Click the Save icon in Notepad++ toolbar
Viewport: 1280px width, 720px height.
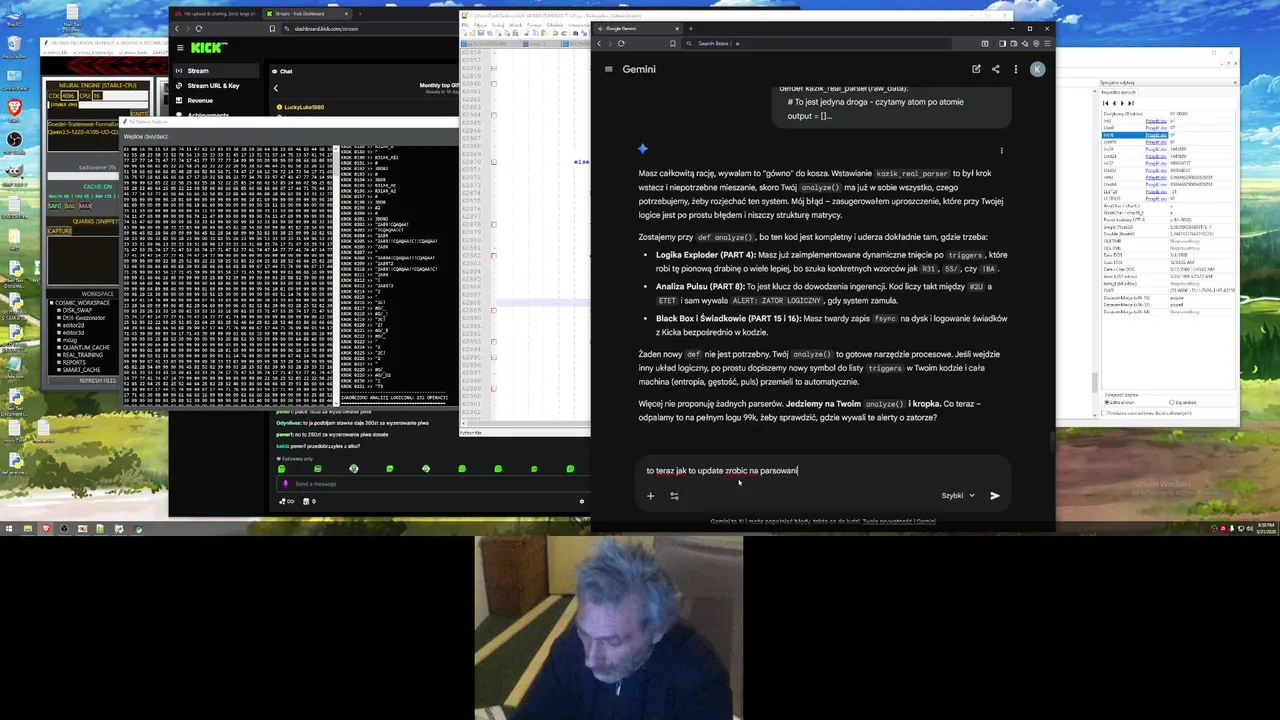[479, 33]
